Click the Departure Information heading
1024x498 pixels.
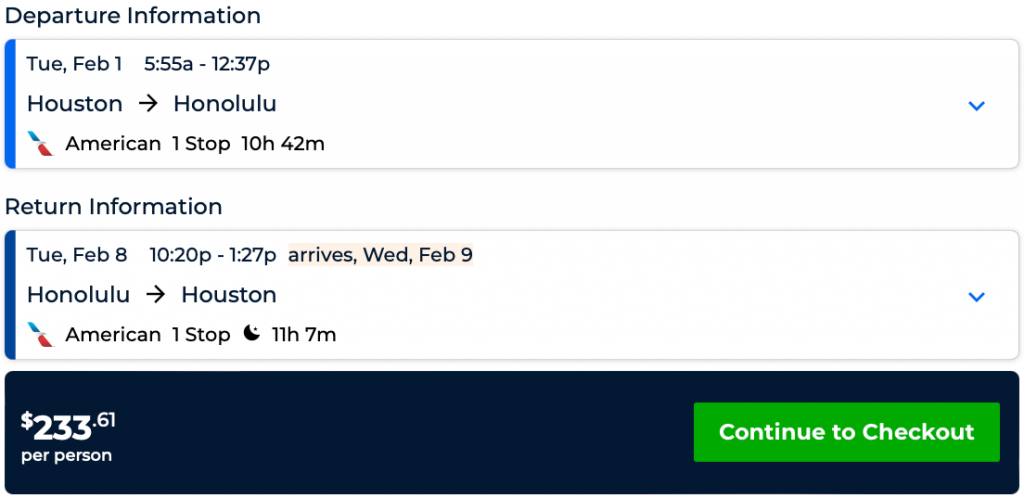[133, 16]
